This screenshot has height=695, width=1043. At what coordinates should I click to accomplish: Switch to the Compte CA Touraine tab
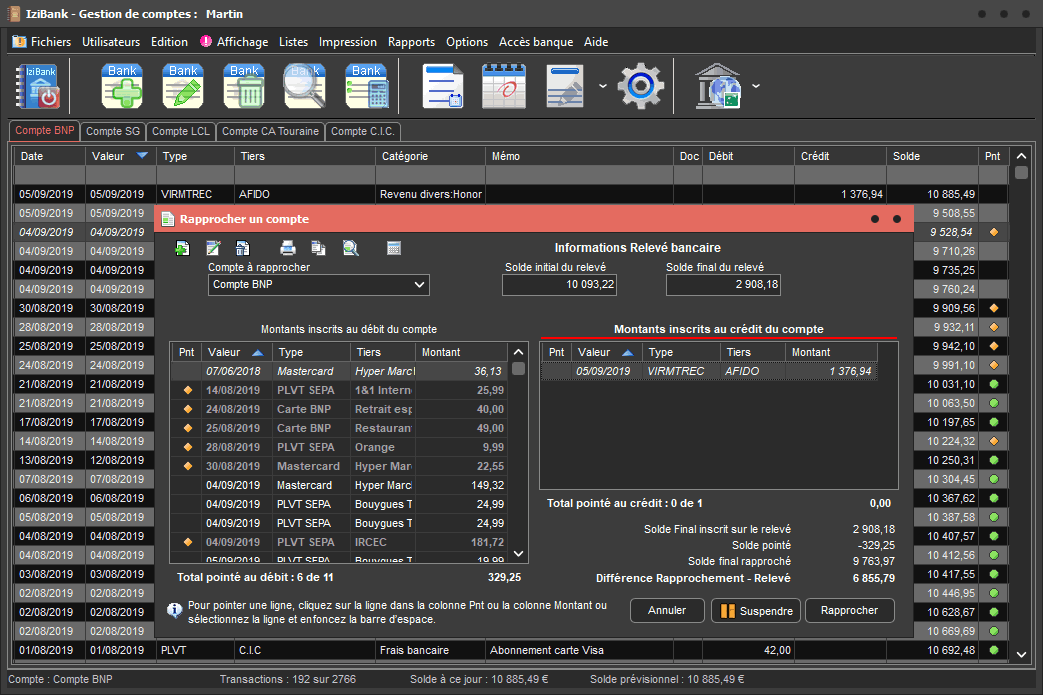point(270,131)
